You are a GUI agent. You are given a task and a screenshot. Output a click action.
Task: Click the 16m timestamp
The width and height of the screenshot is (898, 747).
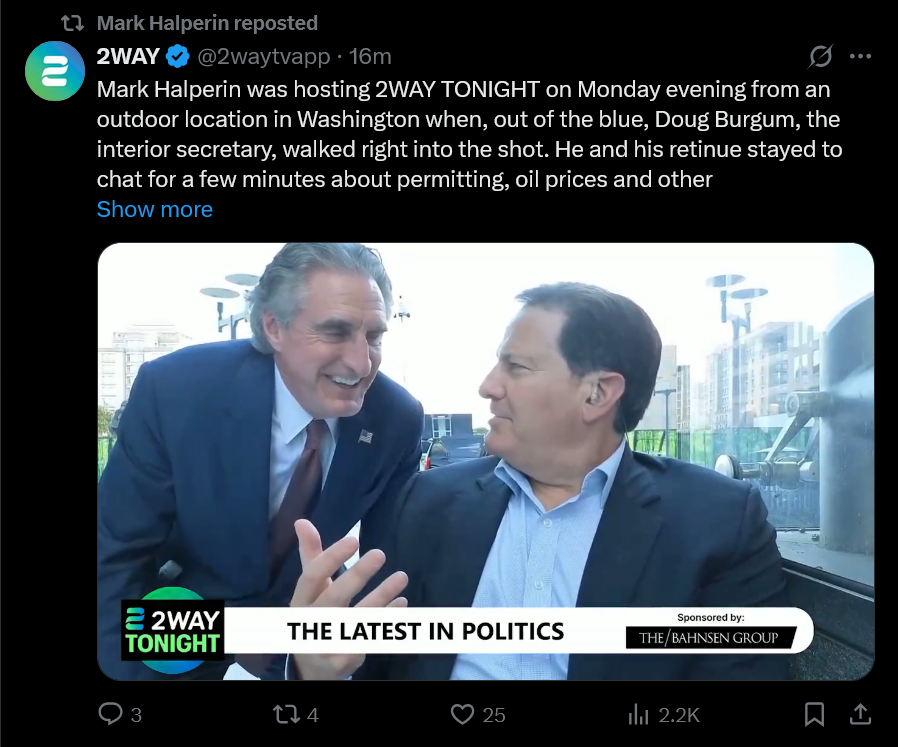(x=370, y=56)
